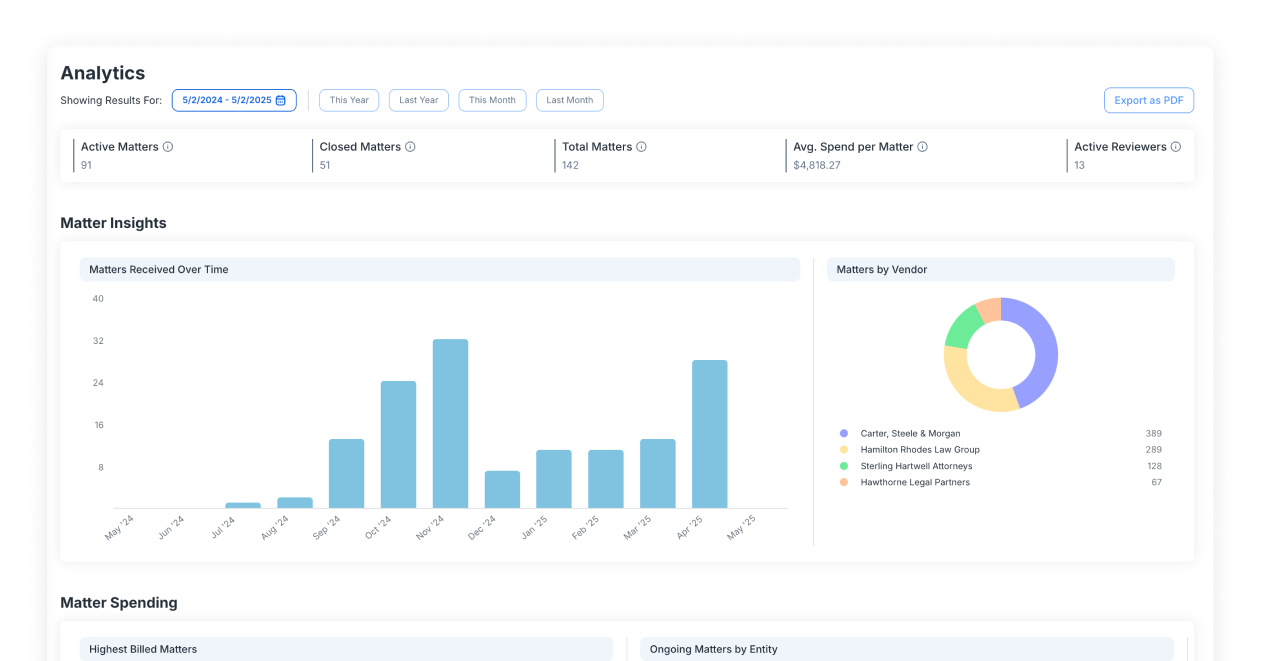1261x661 pixels.
Task: Click the orange Hawthorne Legal Partners legend dot
Action: (x=844, y=482)
